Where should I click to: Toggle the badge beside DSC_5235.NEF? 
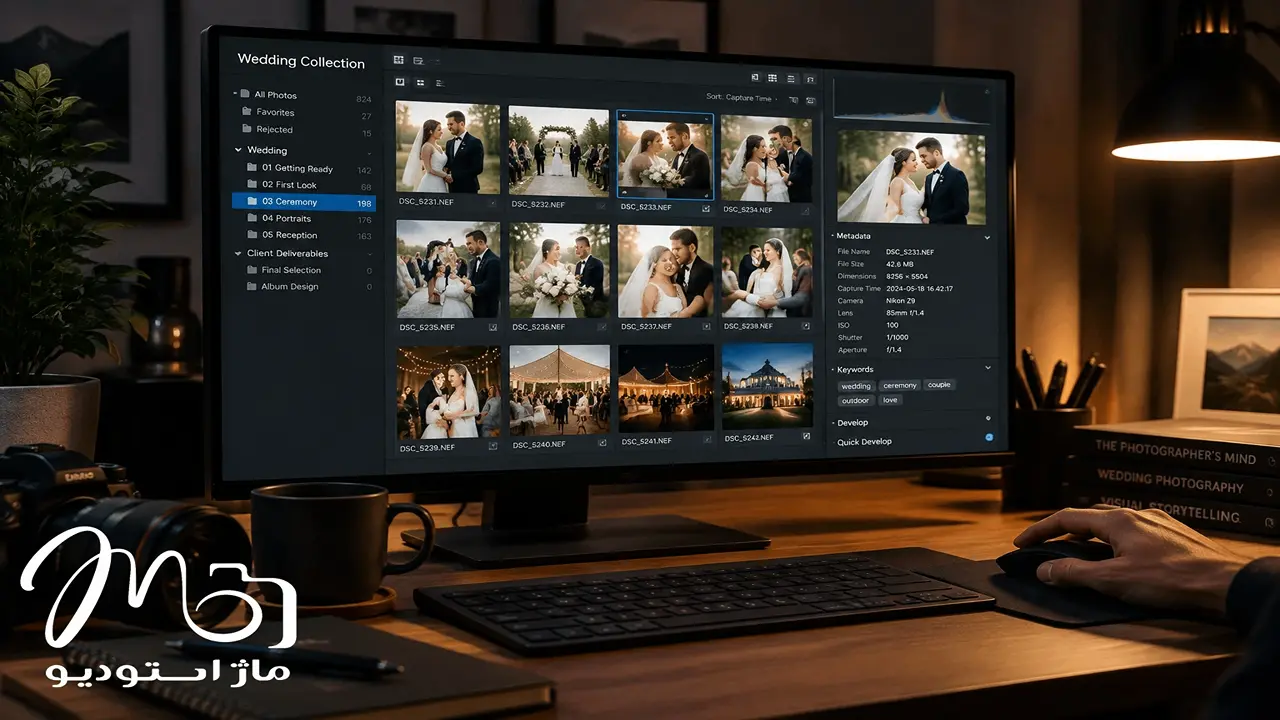click(x=493, y=327)
